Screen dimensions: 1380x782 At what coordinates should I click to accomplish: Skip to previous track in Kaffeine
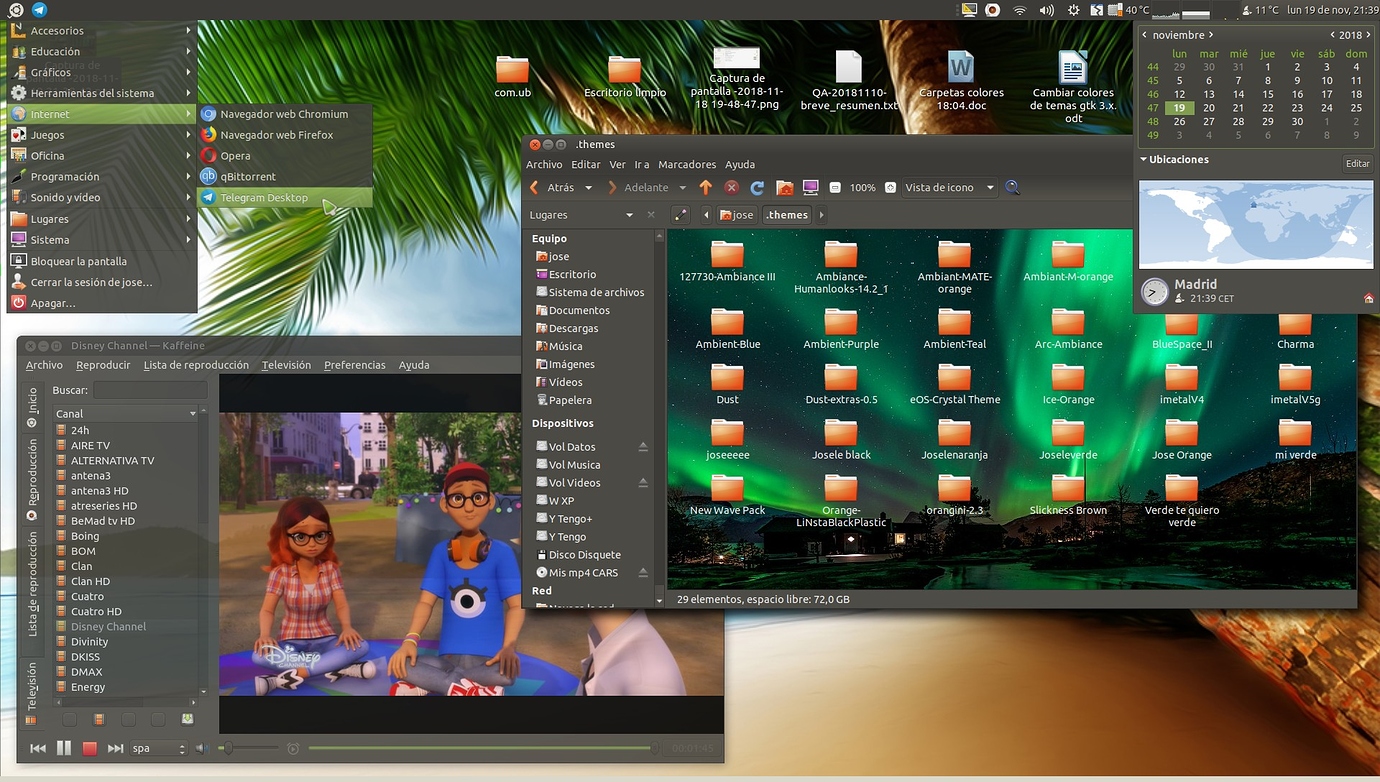point(38,748)
